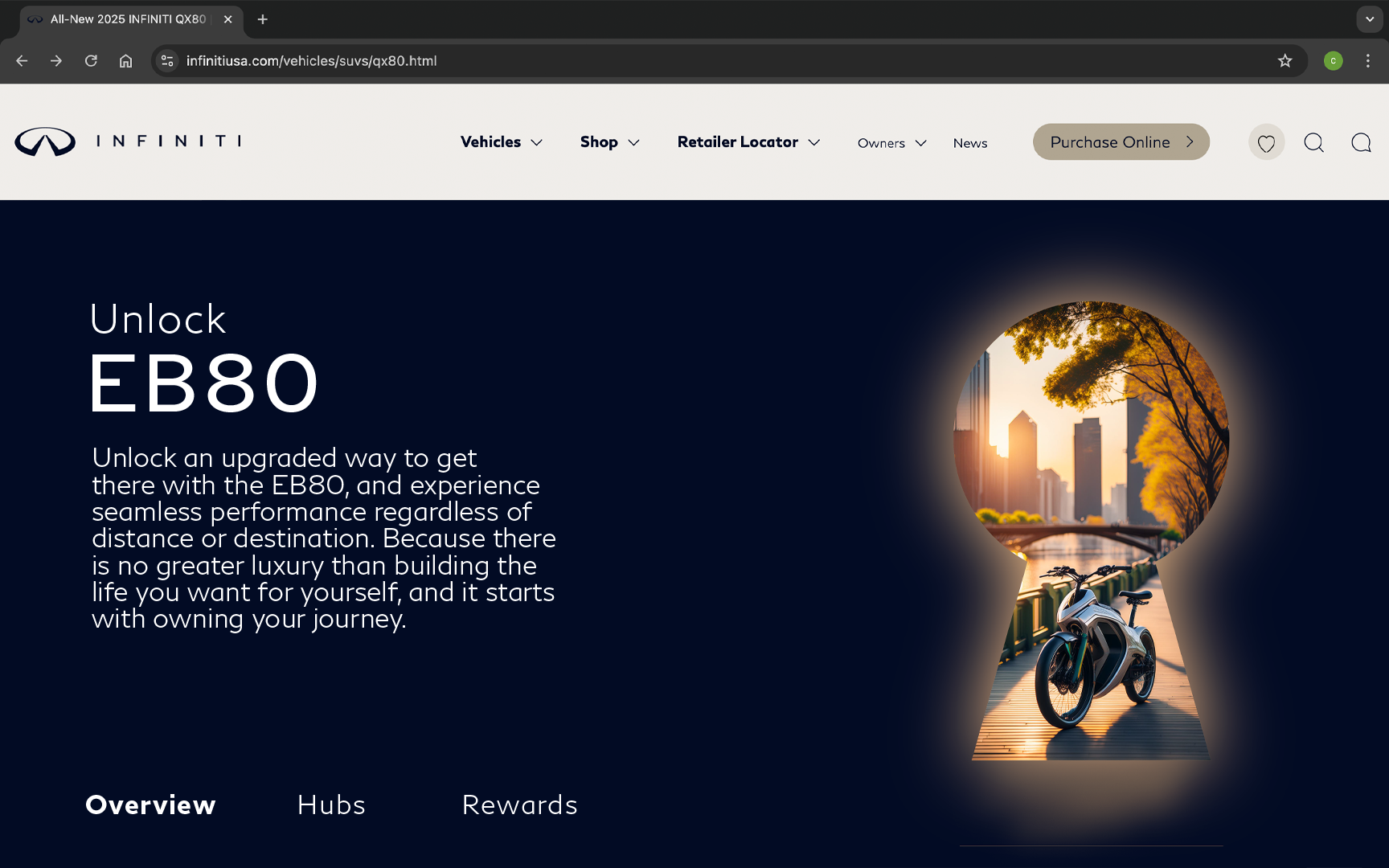Open site search magnifier

tap(1313, 142)
